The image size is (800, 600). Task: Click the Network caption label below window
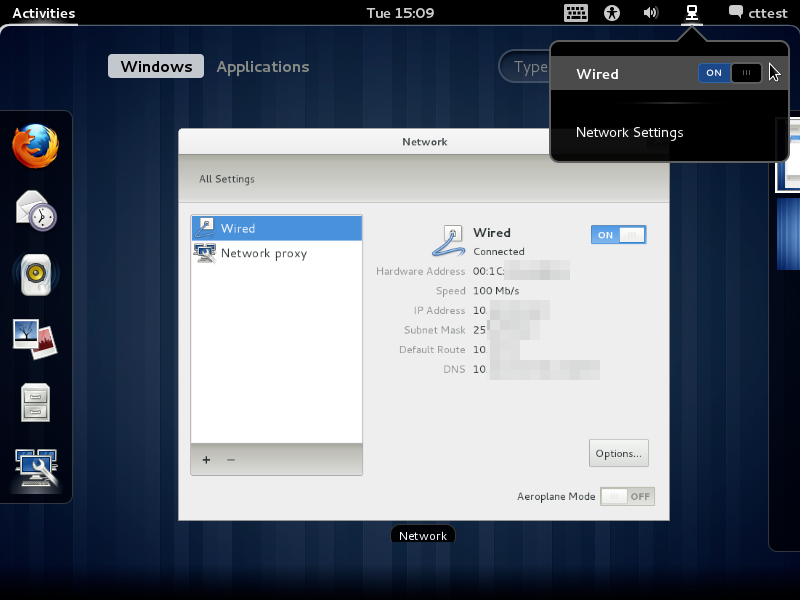[423, 535]
